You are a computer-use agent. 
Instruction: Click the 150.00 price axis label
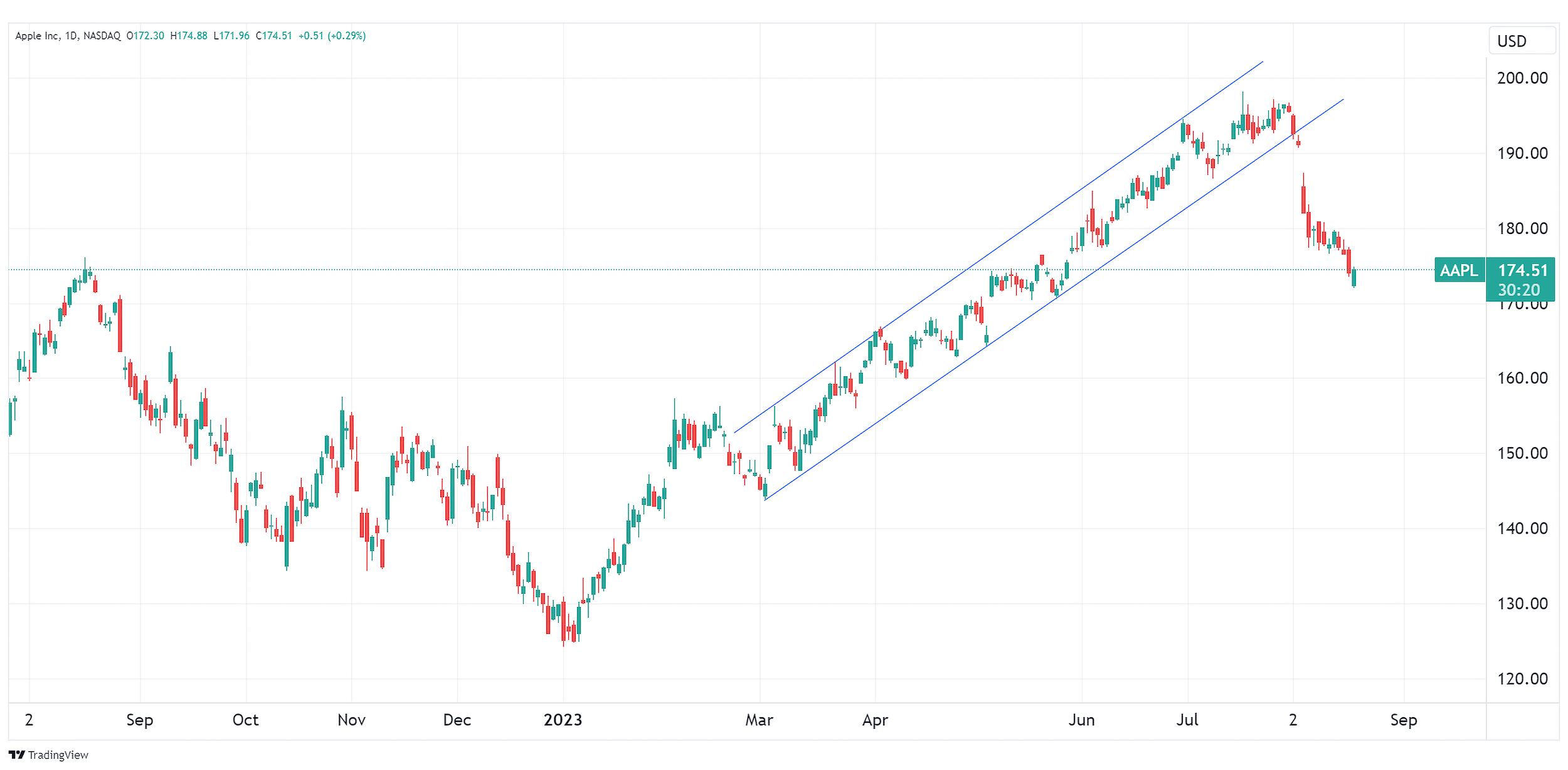coord(1522,453)
